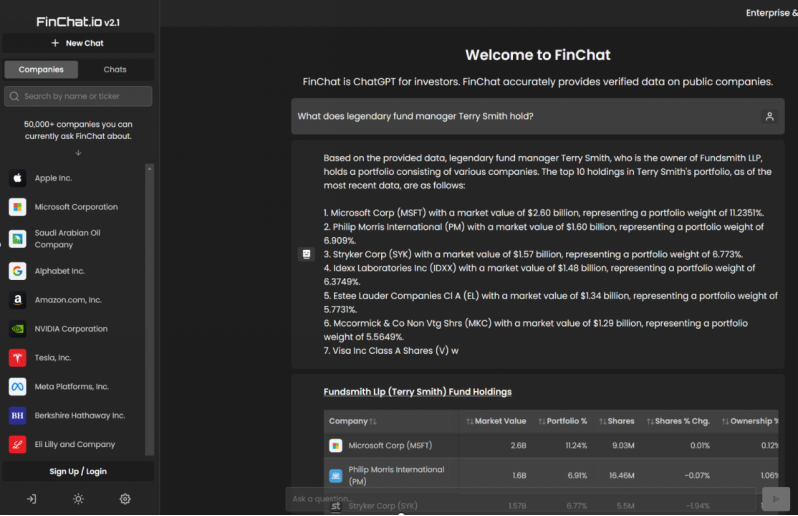Click the login arrow icon at sidebar bottom
798x516 pixels.
32,499
